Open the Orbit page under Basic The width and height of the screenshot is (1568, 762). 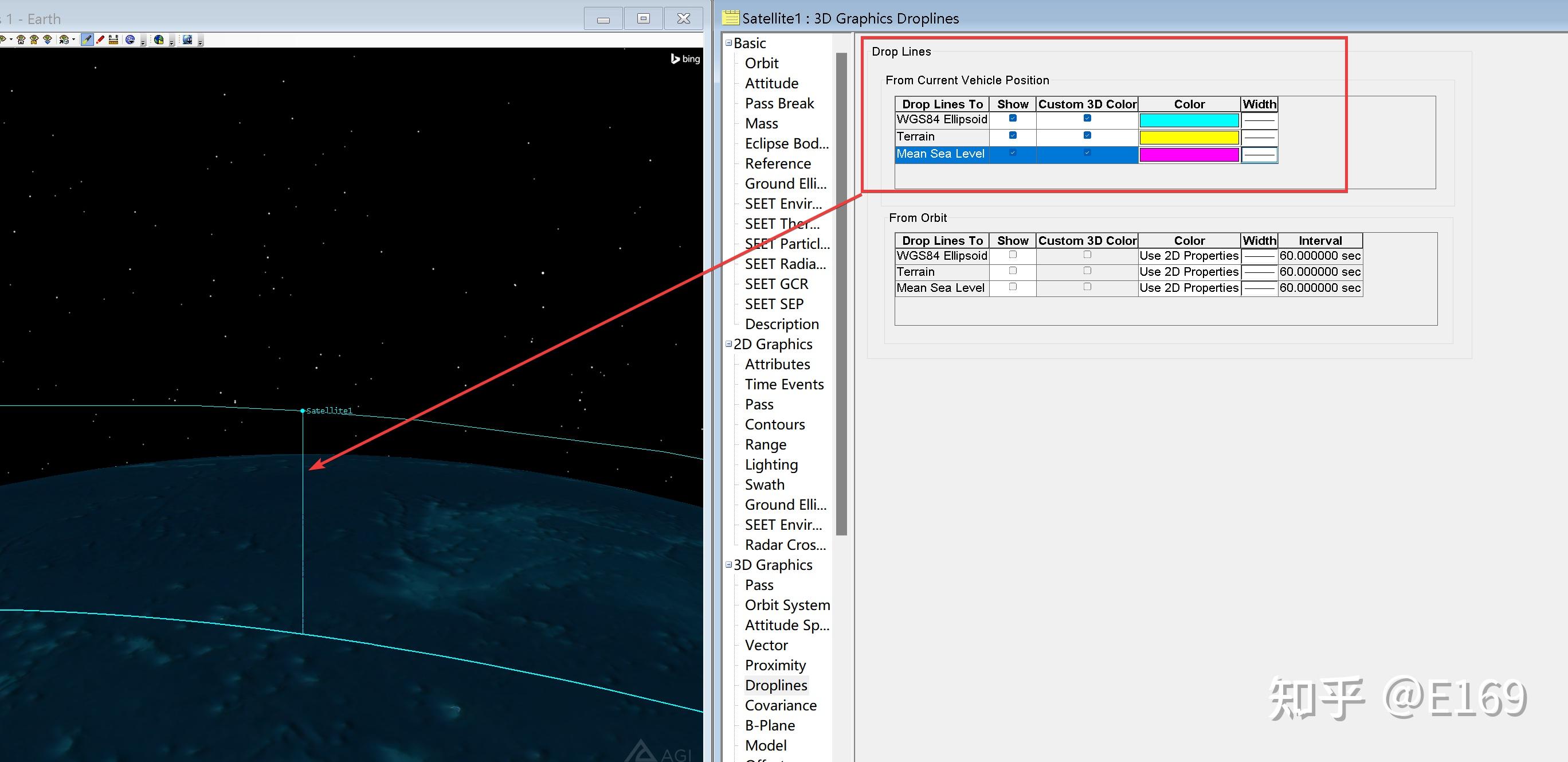(x=761, y=62)
